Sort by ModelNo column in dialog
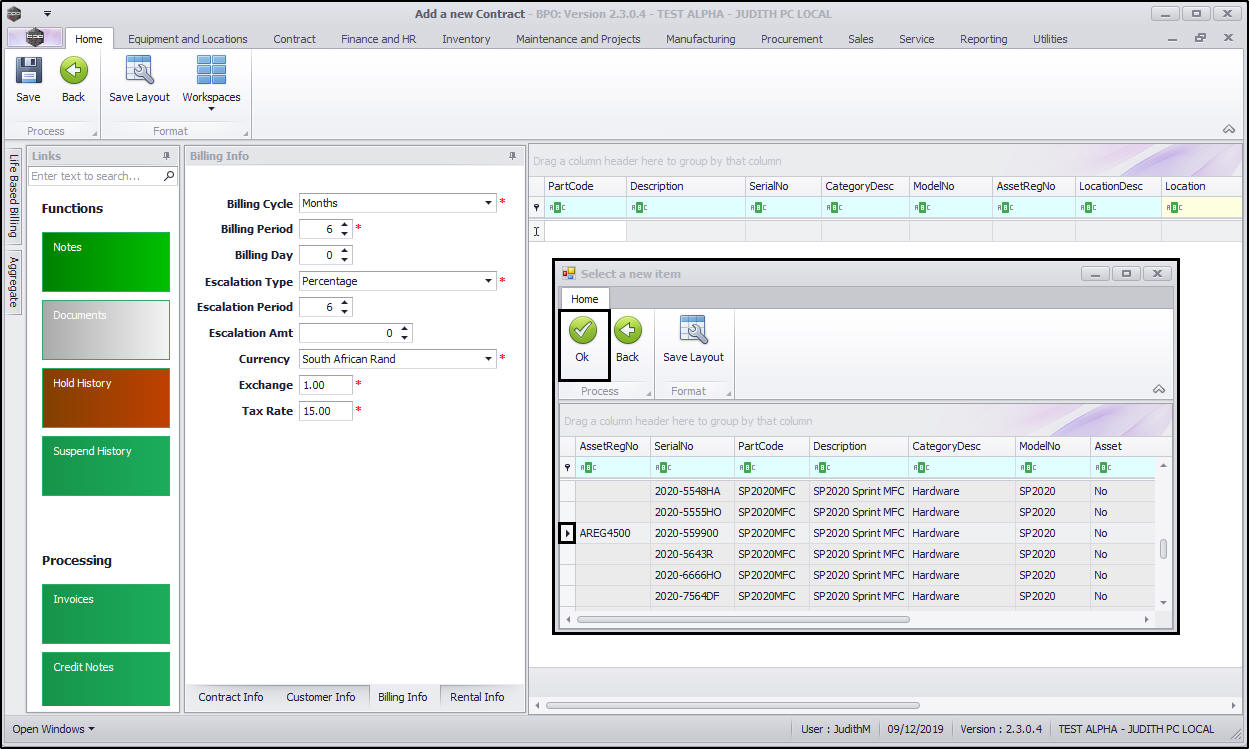Viewport: 1249px width, 749px height. pyautogui.click(x=1053, y=446)
